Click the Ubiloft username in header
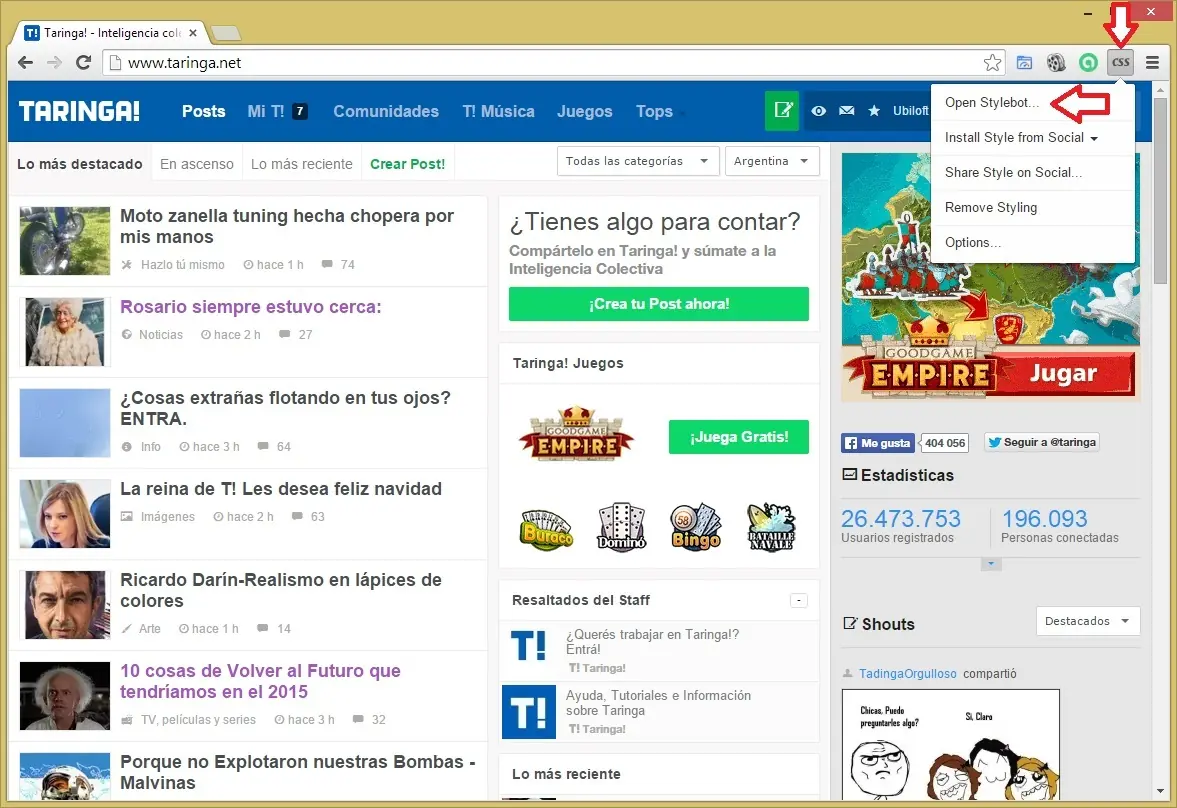This screenshot has width=1177, height=808. point(911,110)
